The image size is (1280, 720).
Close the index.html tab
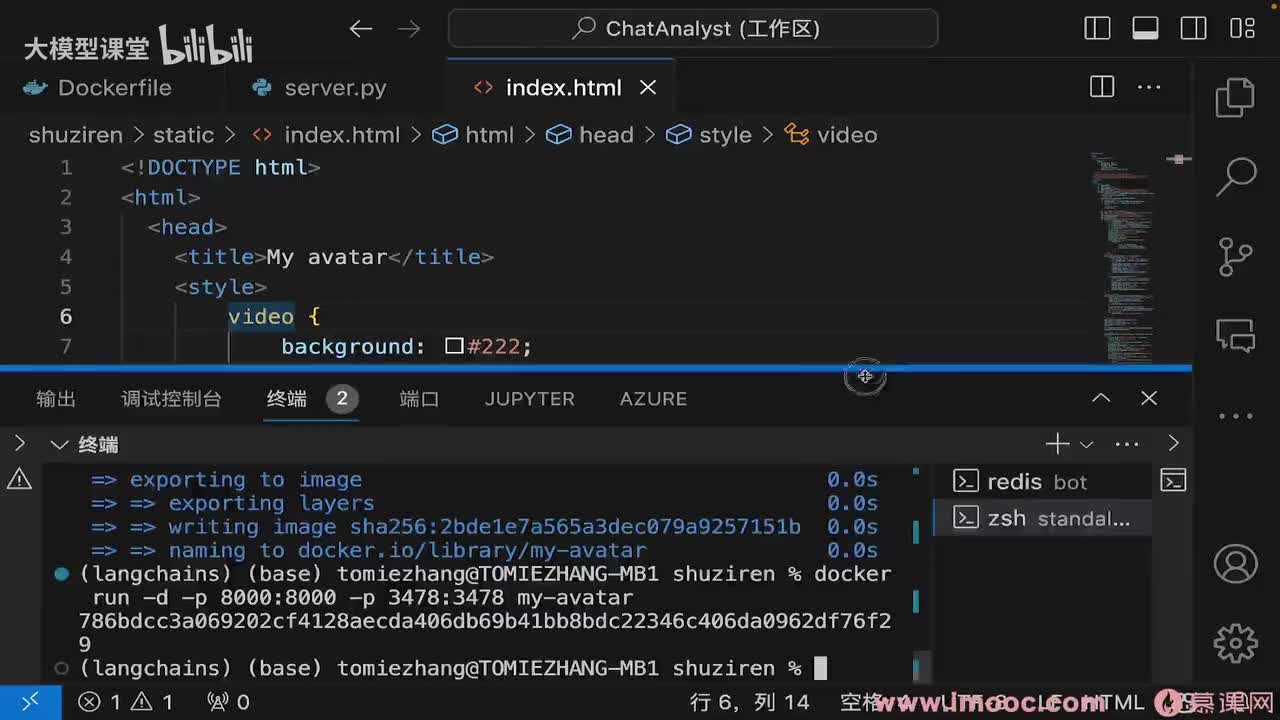coord(648,88)
